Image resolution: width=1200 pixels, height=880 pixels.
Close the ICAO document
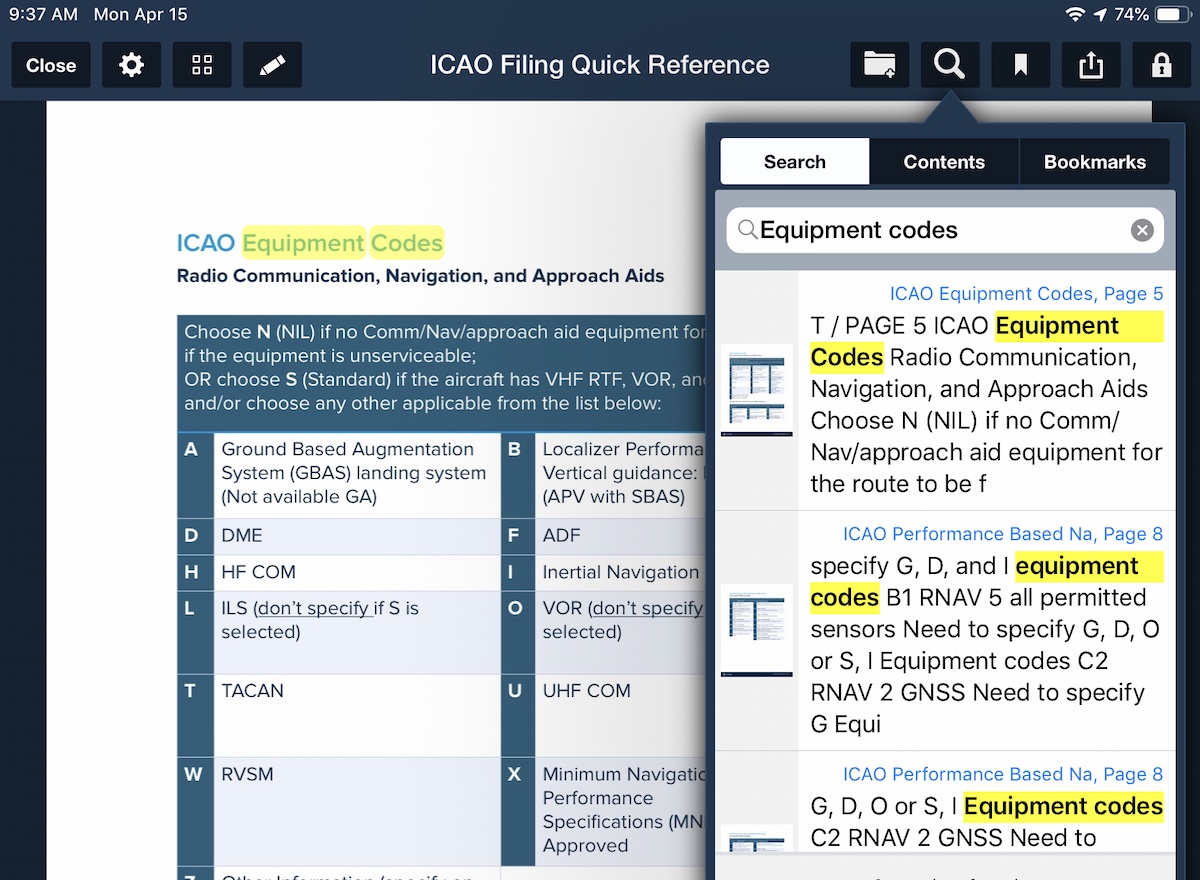[x=51, y=65]
